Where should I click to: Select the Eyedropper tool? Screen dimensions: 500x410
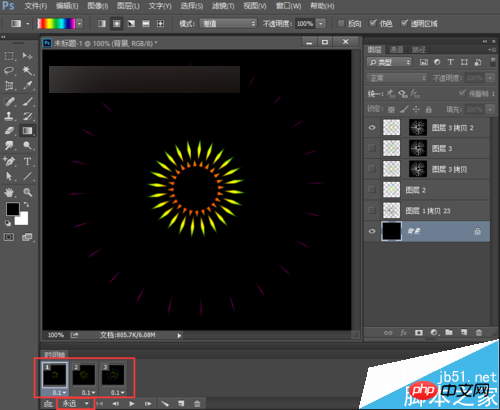point(27,86)
